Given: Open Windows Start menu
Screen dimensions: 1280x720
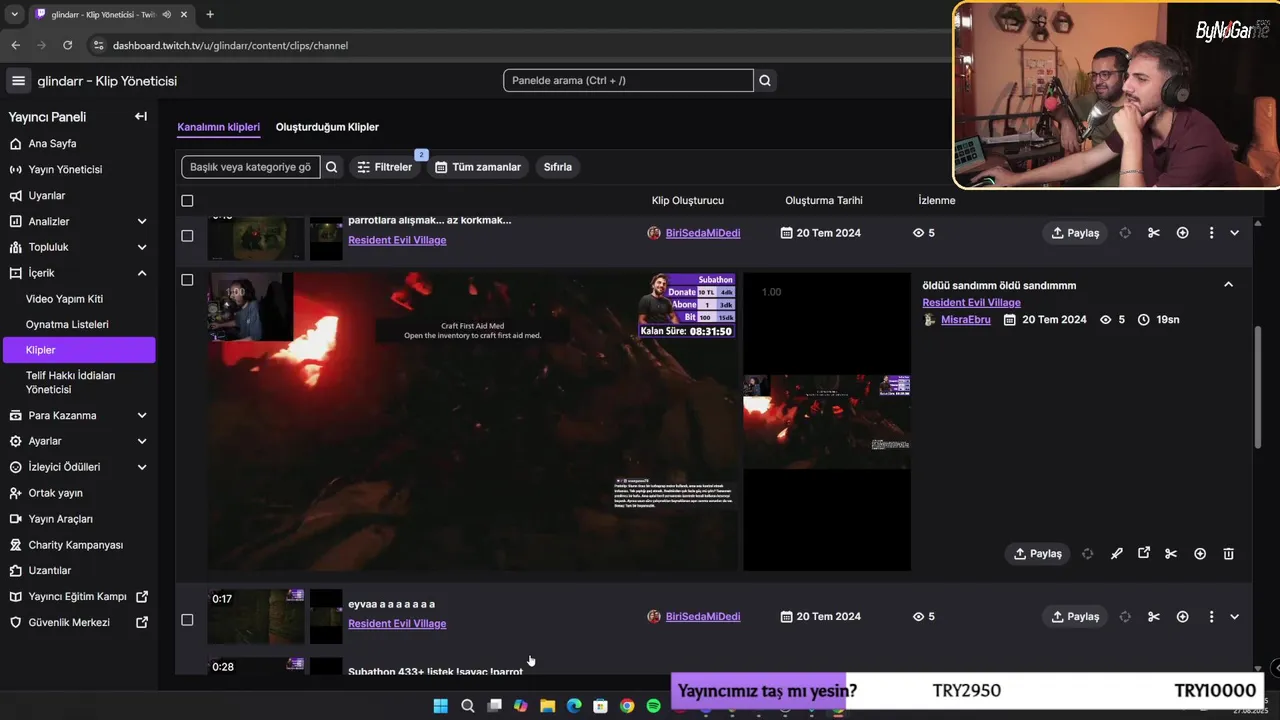Looking at the screenshot, I should click(440, 706).
